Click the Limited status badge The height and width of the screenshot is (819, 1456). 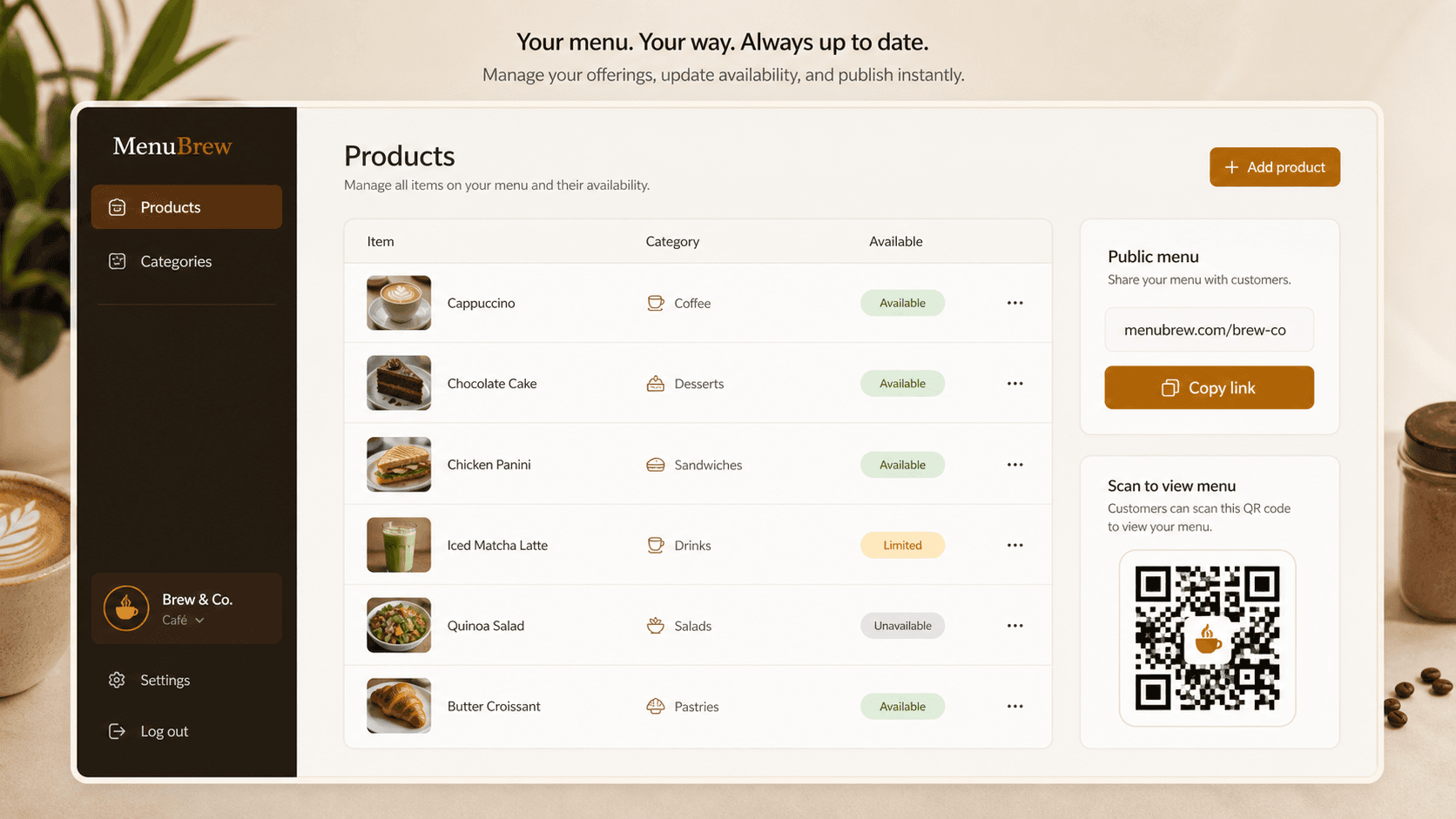pos(902,545)
